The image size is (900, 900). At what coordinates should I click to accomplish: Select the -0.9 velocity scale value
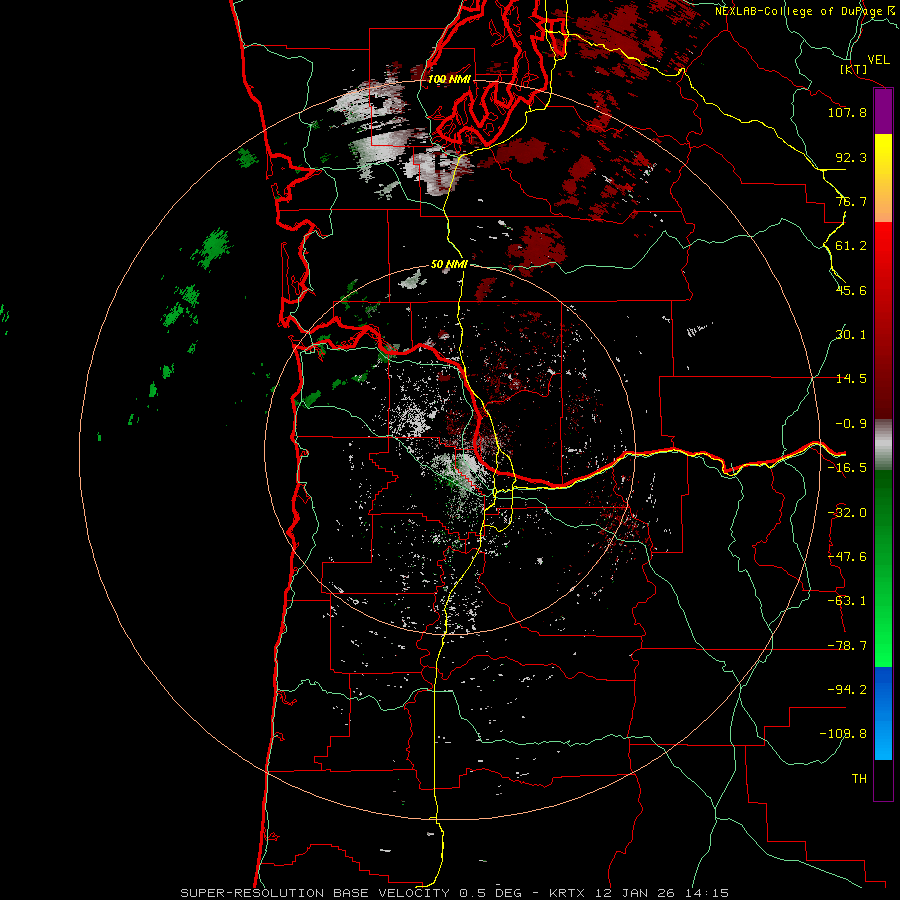tap(851, 424)
